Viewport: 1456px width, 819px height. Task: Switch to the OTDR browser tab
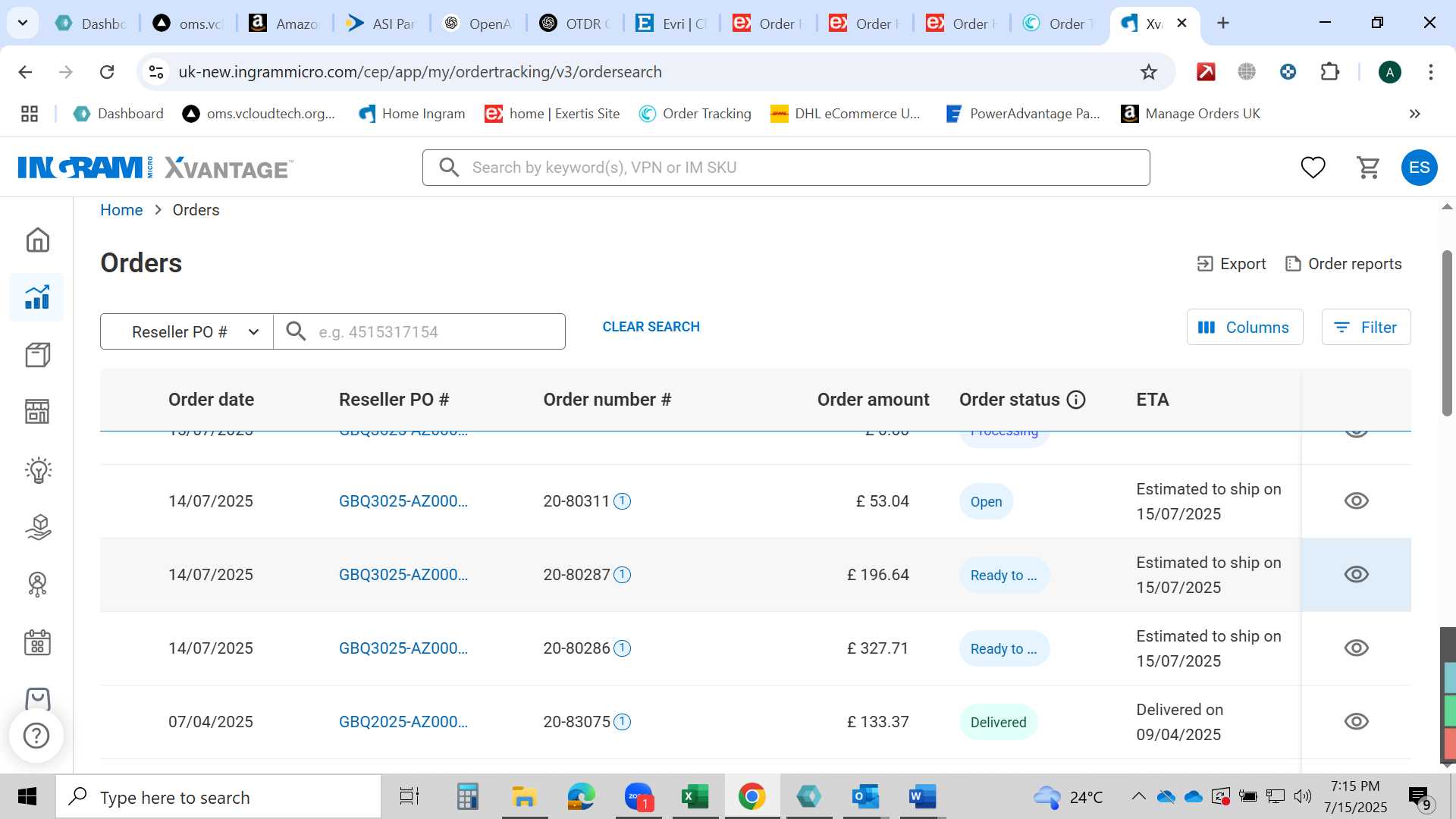point(575,24)
